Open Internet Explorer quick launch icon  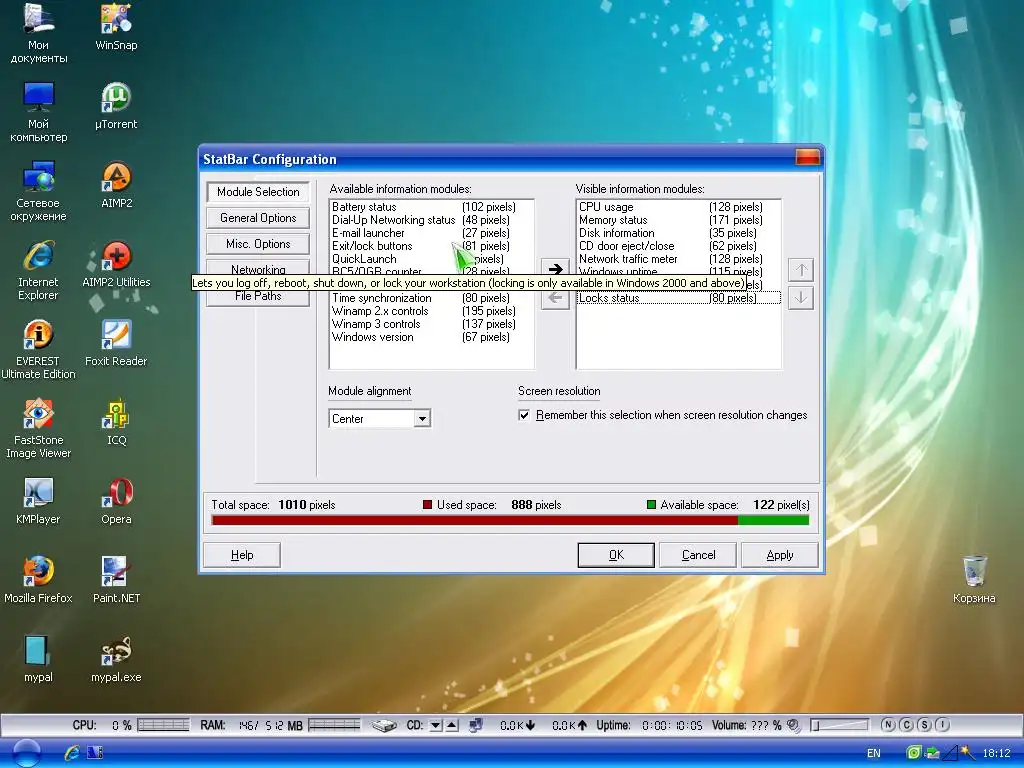(x=72, y=753)
